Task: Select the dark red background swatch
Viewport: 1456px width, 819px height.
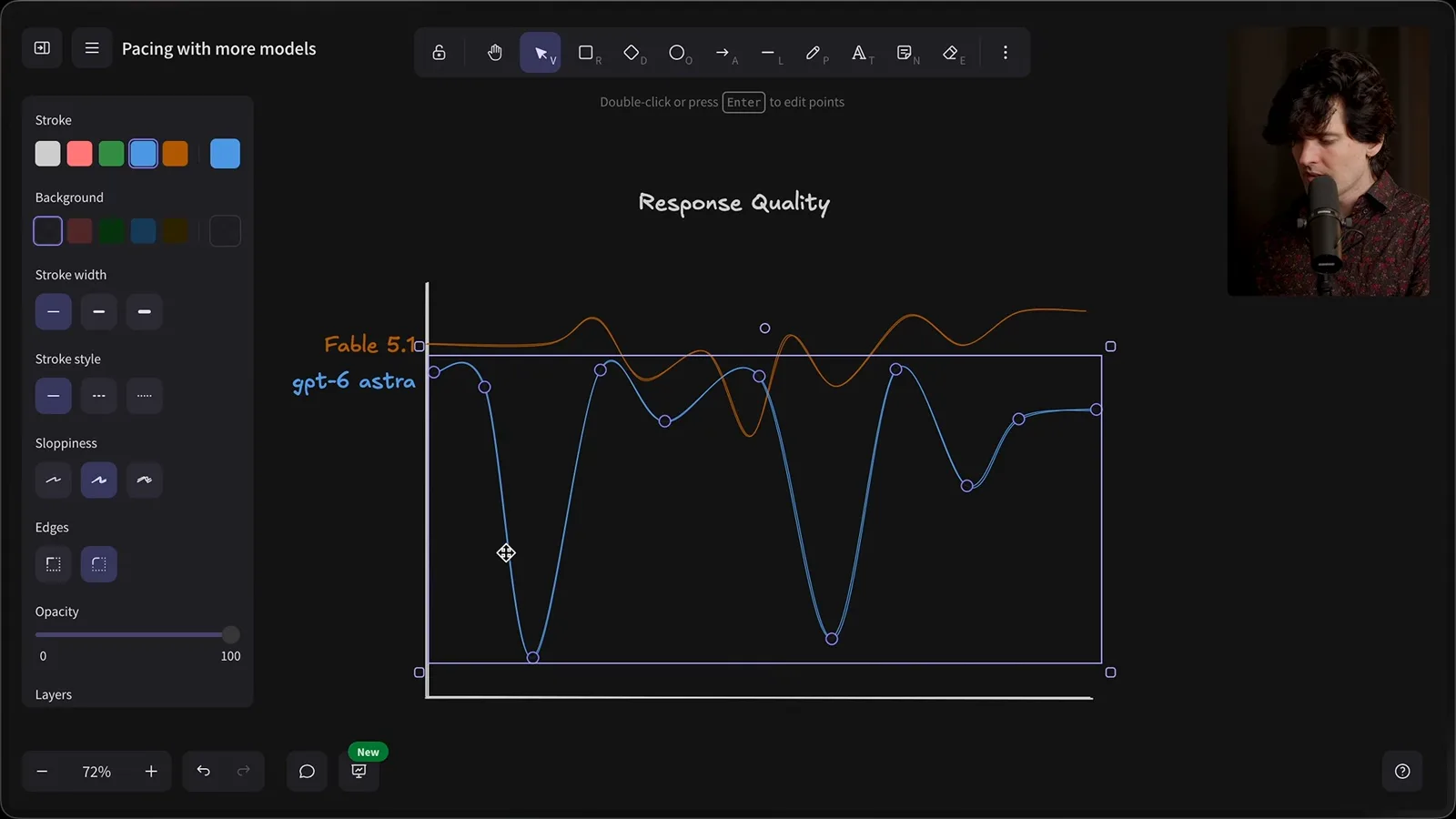Action: tap(79, 231)
